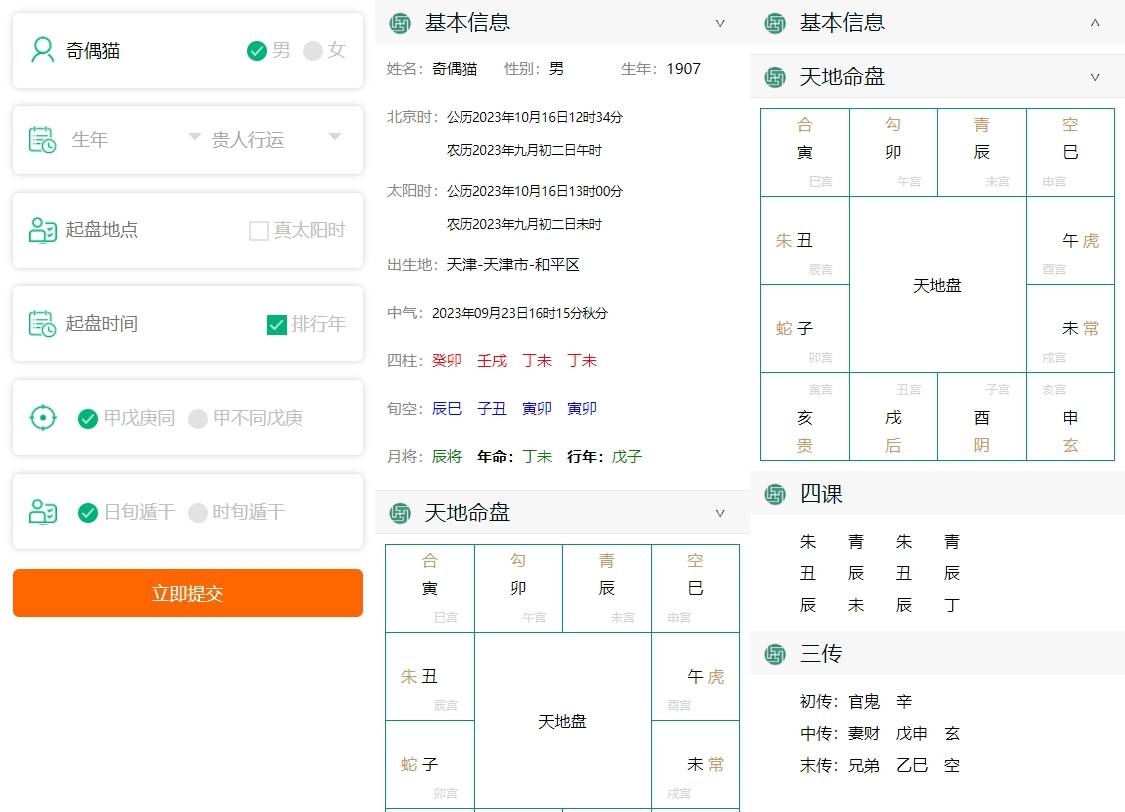Click the 空 巳 cell in right chart

coord(1070,152)
